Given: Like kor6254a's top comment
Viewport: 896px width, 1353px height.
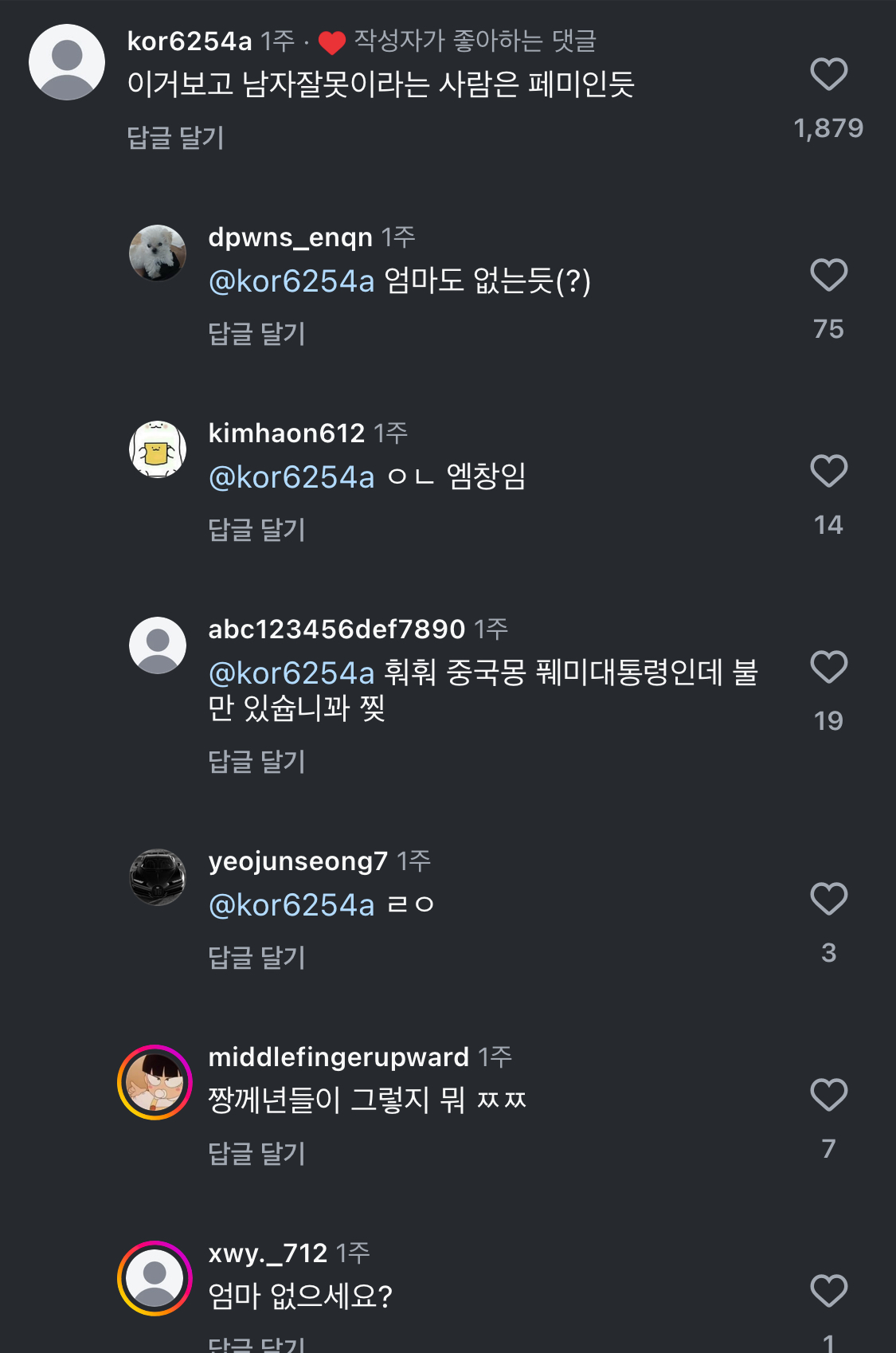Looking at the screenshot, I should [x=828, y=75].
